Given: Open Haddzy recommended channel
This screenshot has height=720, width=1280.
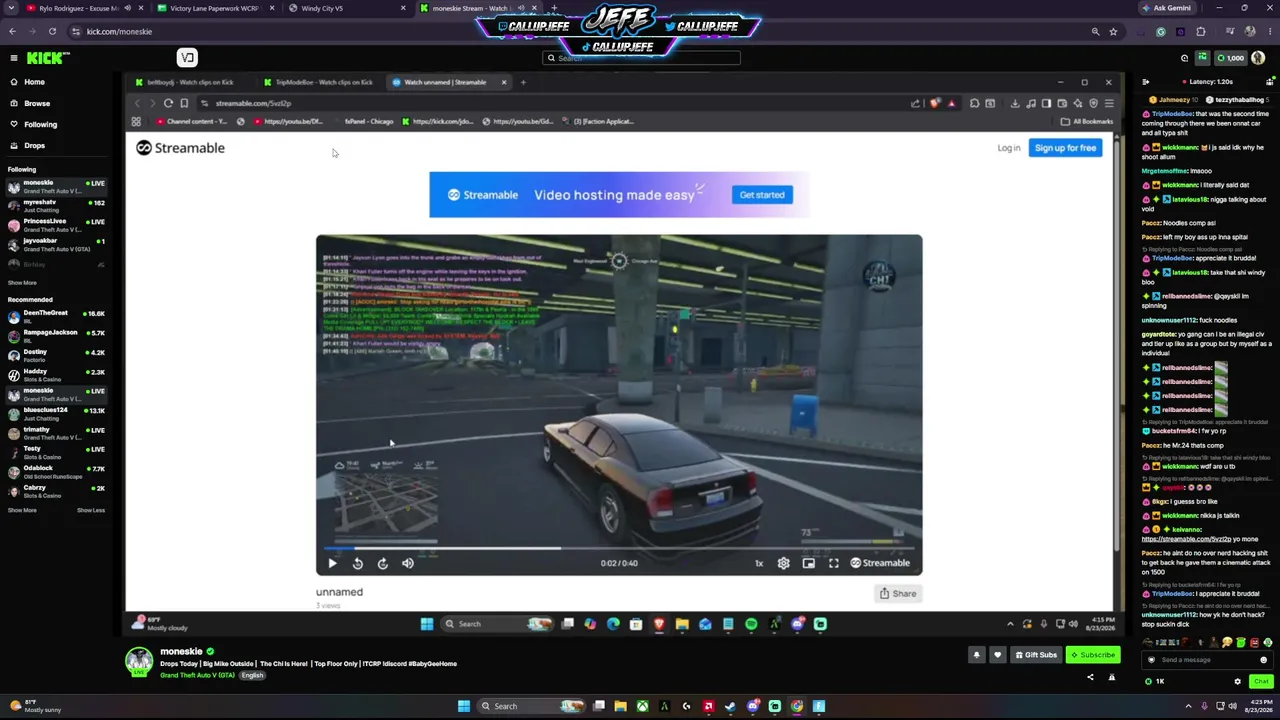Looking at the screenshot, I should click(57, 375).
